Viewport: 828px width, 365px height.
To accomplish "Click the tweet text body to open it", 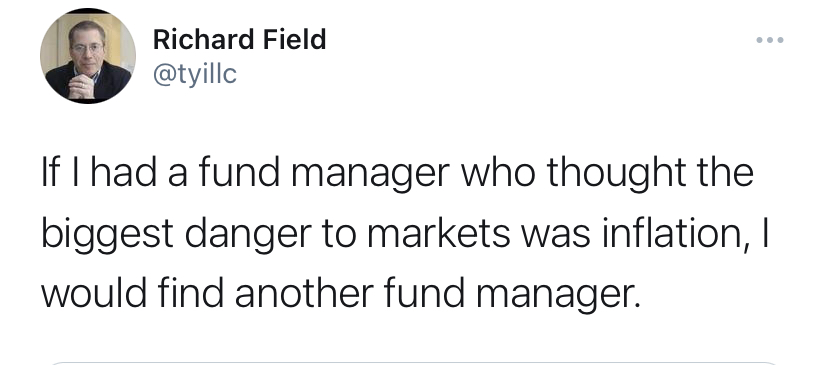I will click(405, 232).
